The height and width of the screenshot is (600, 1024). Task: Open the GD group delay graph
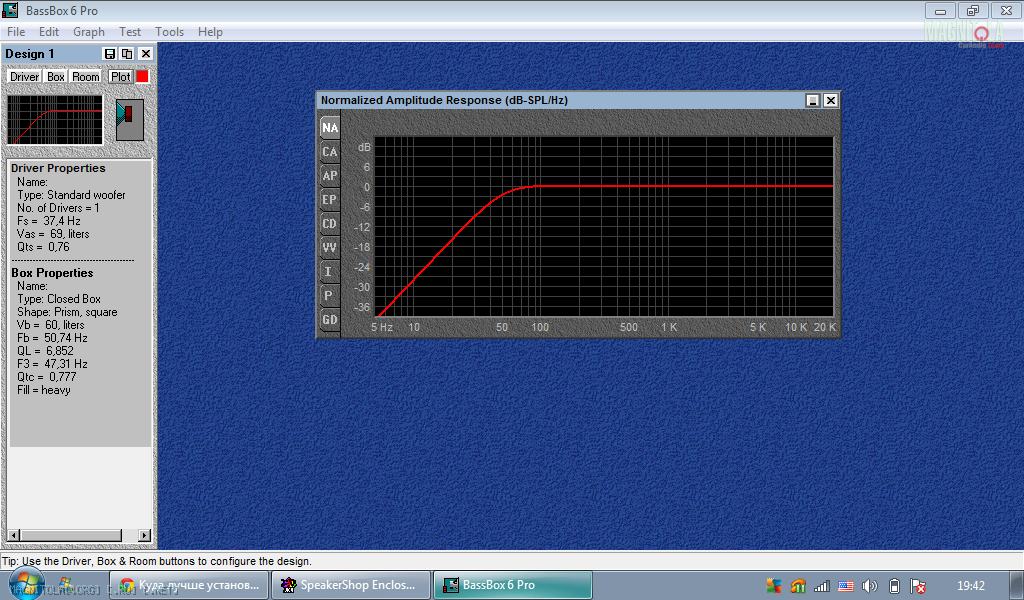point(329,320)
